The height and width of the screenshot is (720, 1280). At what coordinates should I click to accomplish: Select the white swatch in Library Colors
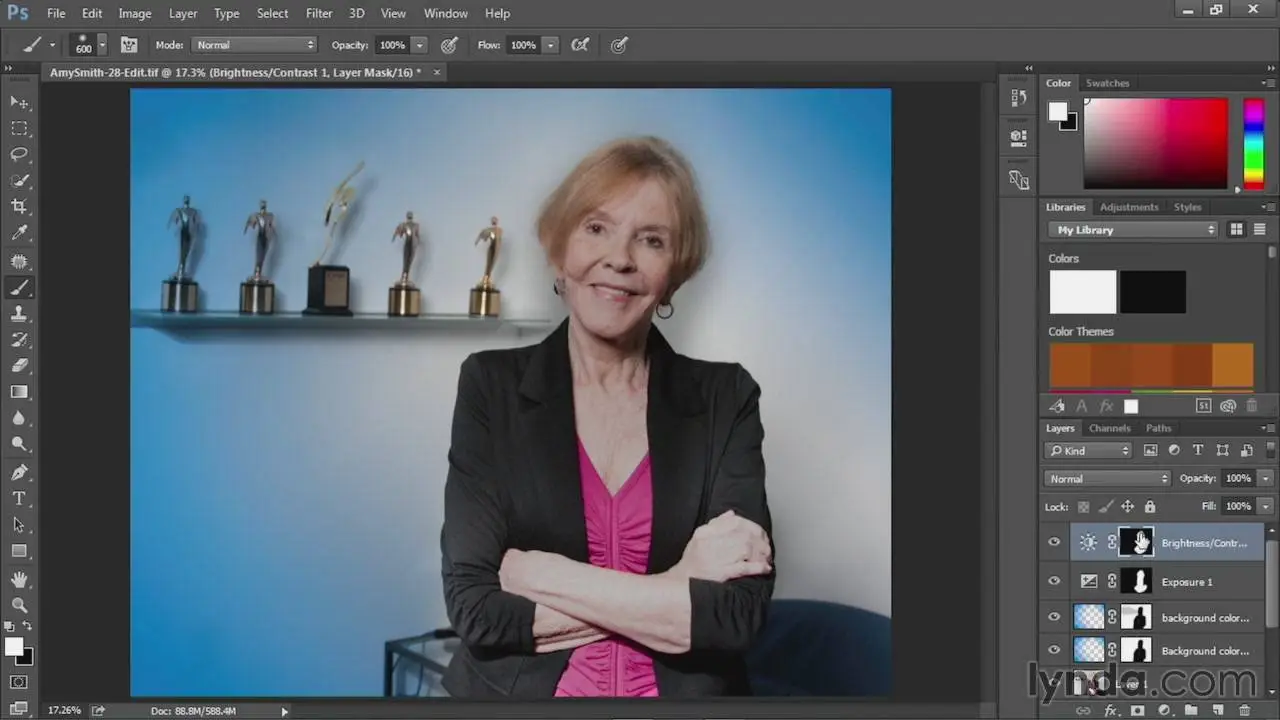(1082, 292)
